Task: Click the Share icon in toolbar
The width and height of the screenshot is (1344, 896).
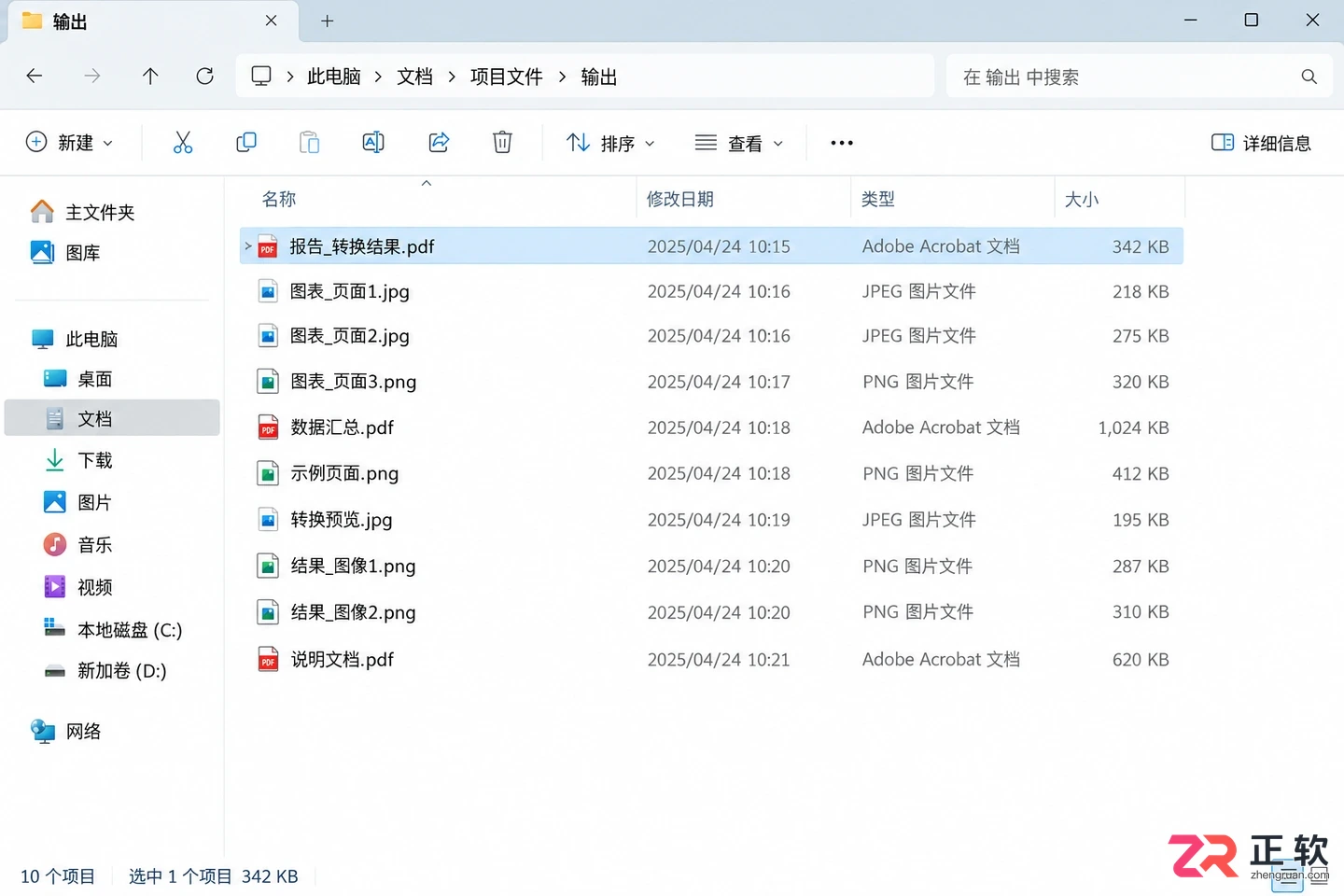Action: pos(439,142)
